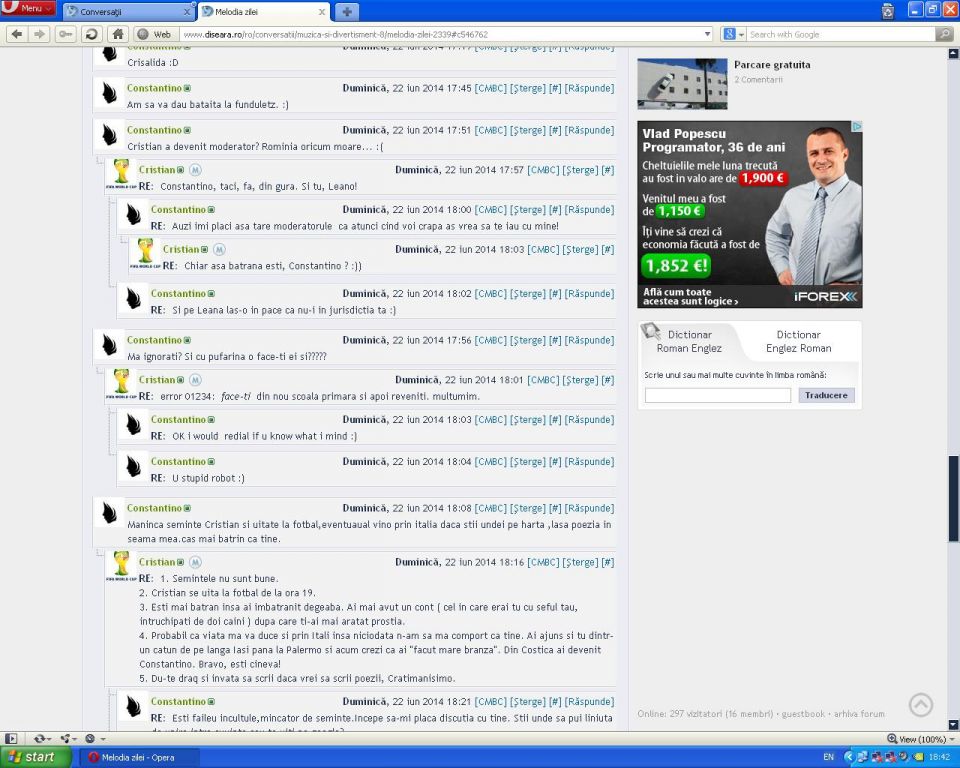960x768 pixels.
Task: Click the # permalink on Cristian's 18:01 reply
Action: tap(607, 380)
